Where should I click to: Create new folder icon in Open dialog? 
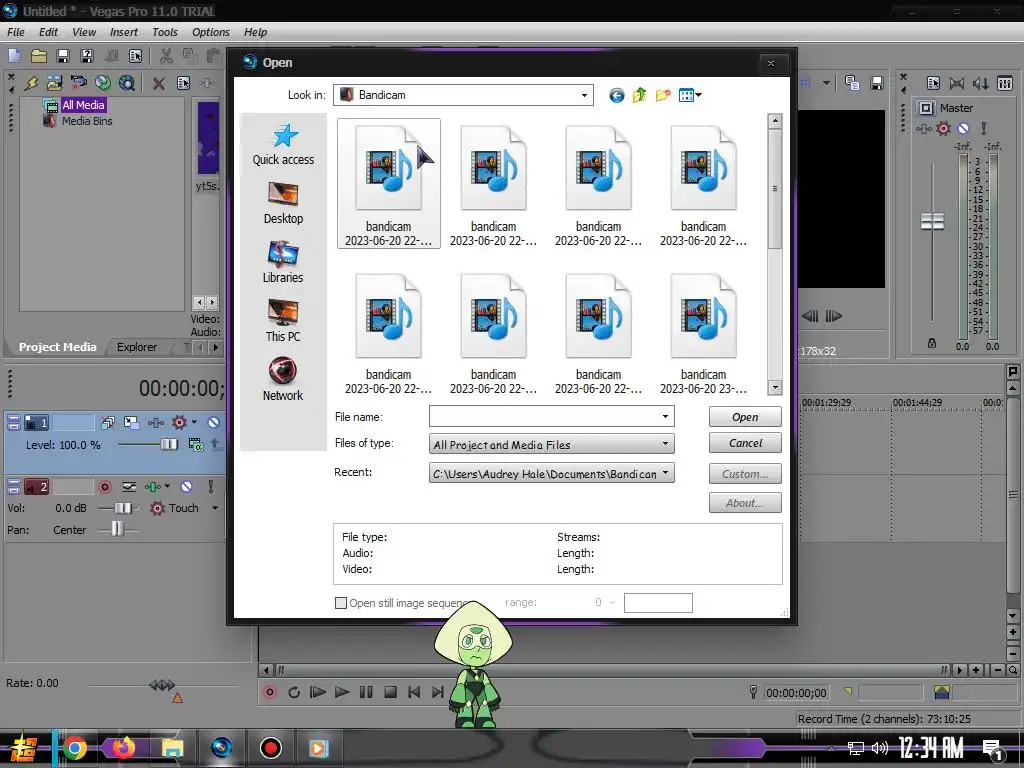[x=663, y=95]
